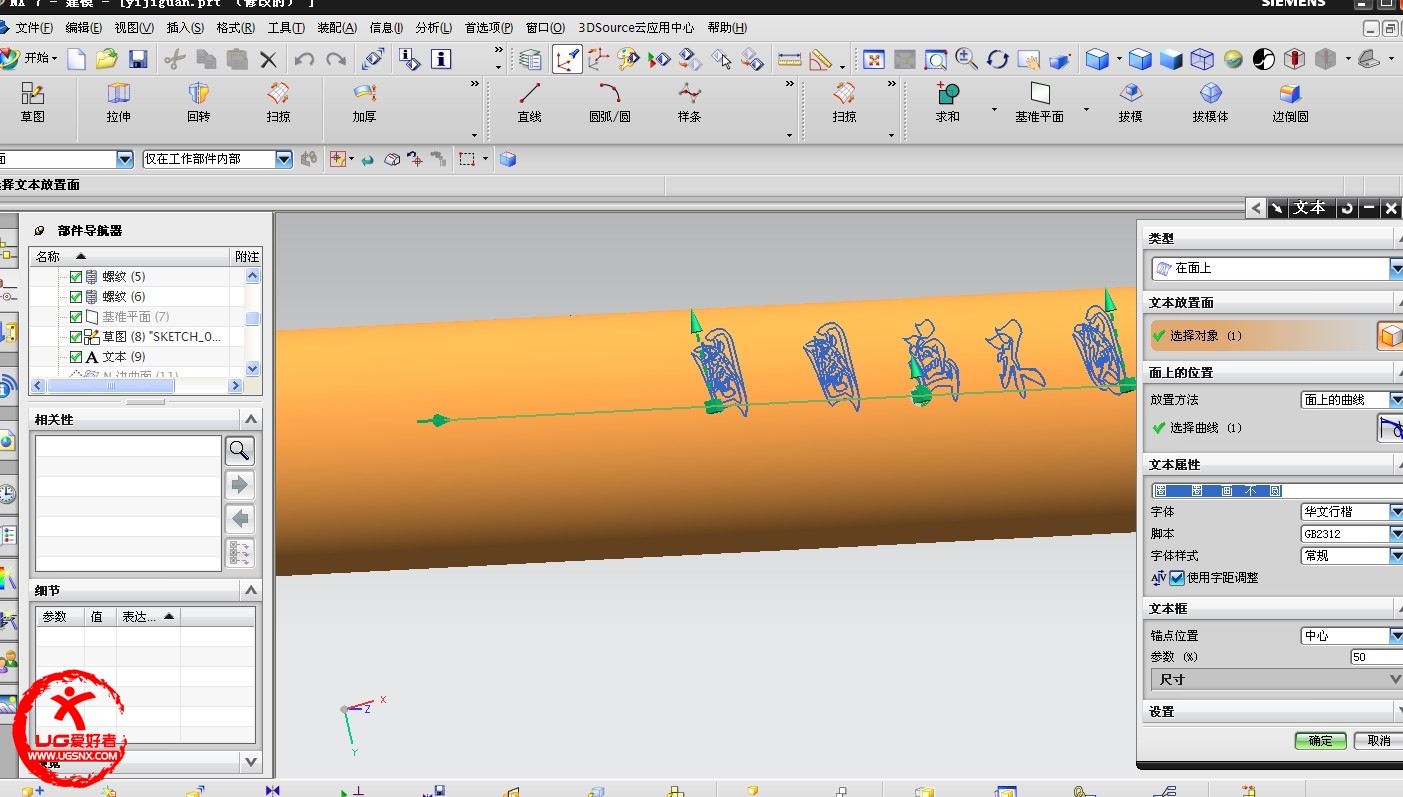The width and height of the screenshot is (1403, 797).
Task: Toggle checkbox for 基准平面 (7)
Action: pos(76,317)
